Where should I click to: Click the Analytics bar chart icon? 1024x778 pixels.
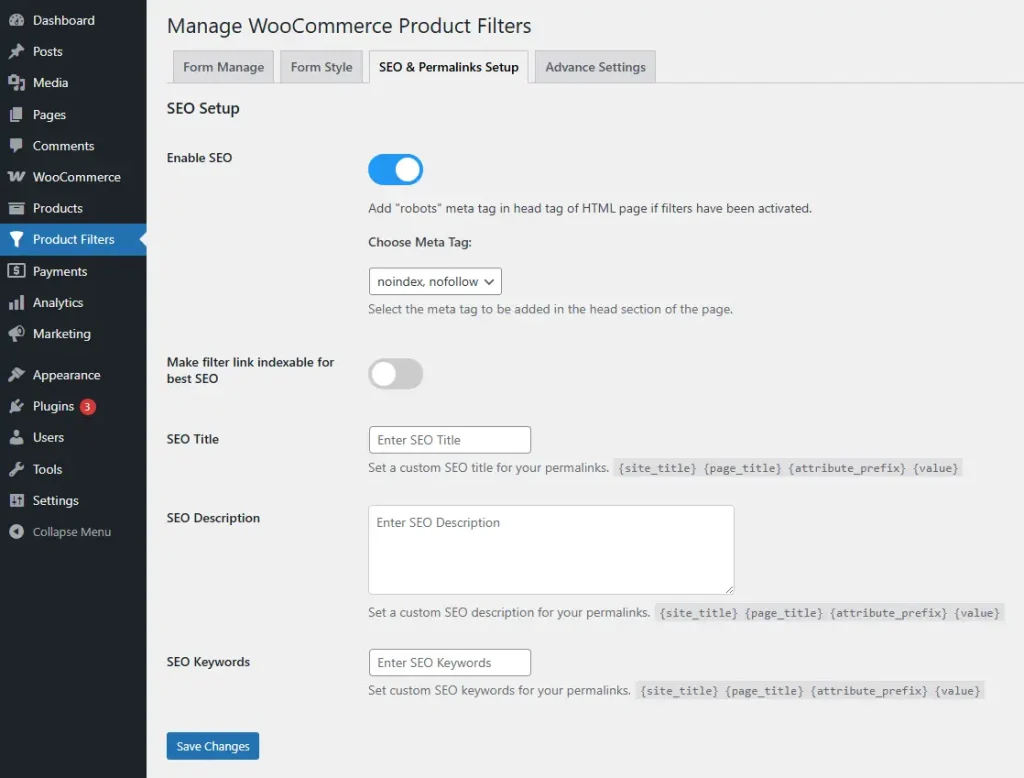click(x=16, y=302)
